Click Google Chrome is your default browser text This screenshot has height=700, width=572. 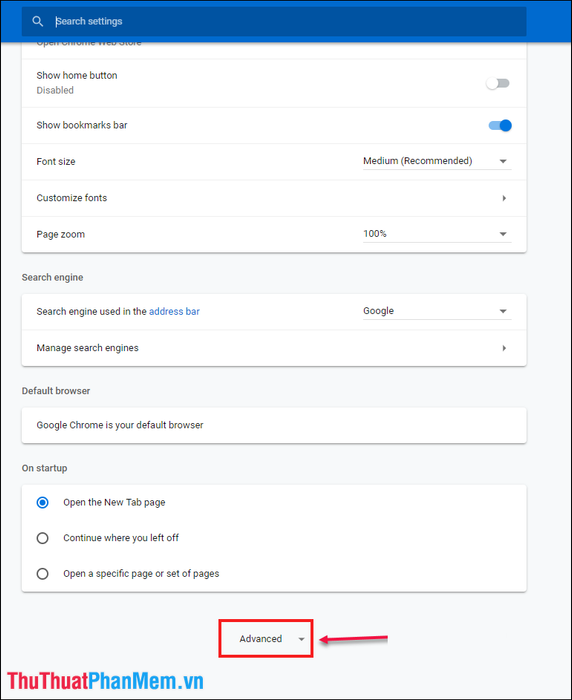coord(120,425)
